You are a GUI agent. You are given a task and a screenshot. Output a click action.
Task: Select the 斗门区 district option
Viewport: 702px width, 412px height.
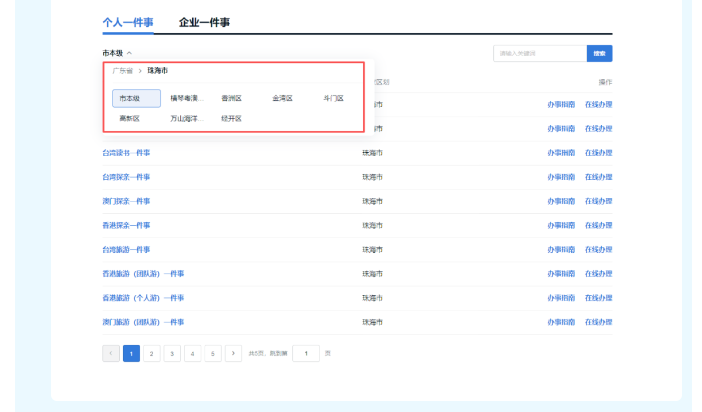point(333,98)
